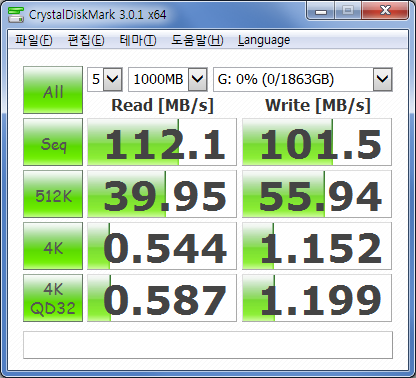Select the 4K write result 1.152

[317, 246]
